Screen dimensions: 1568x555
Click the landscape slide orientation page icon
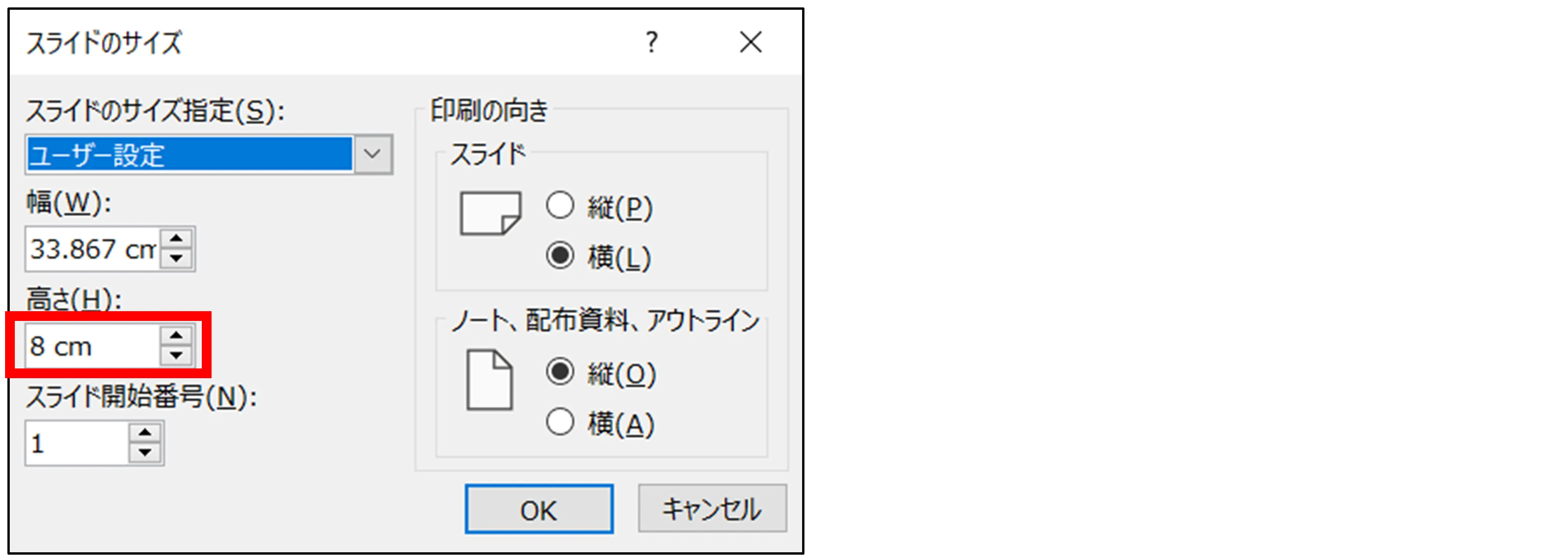490,213
